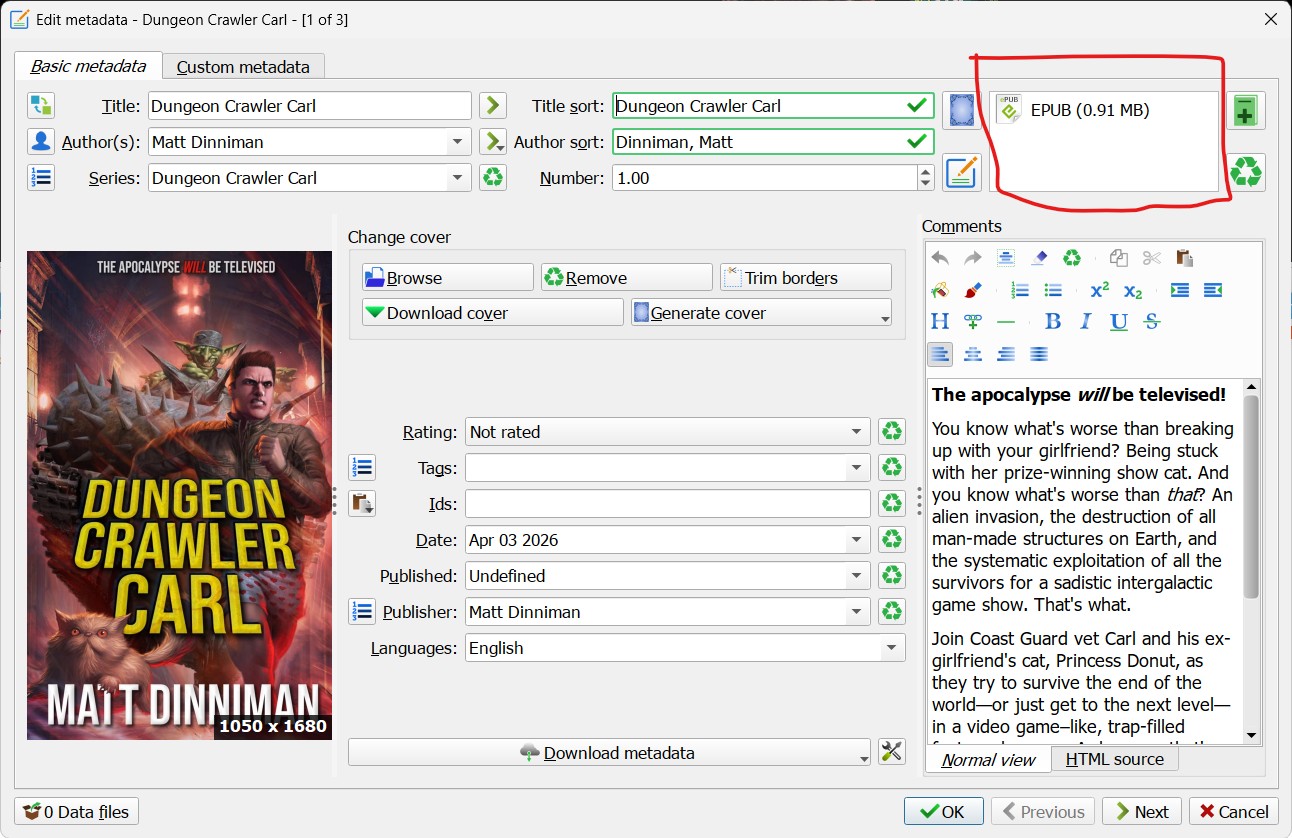Expand the Tags dropdown
The image size is (1292, 838).
point(857,468)
